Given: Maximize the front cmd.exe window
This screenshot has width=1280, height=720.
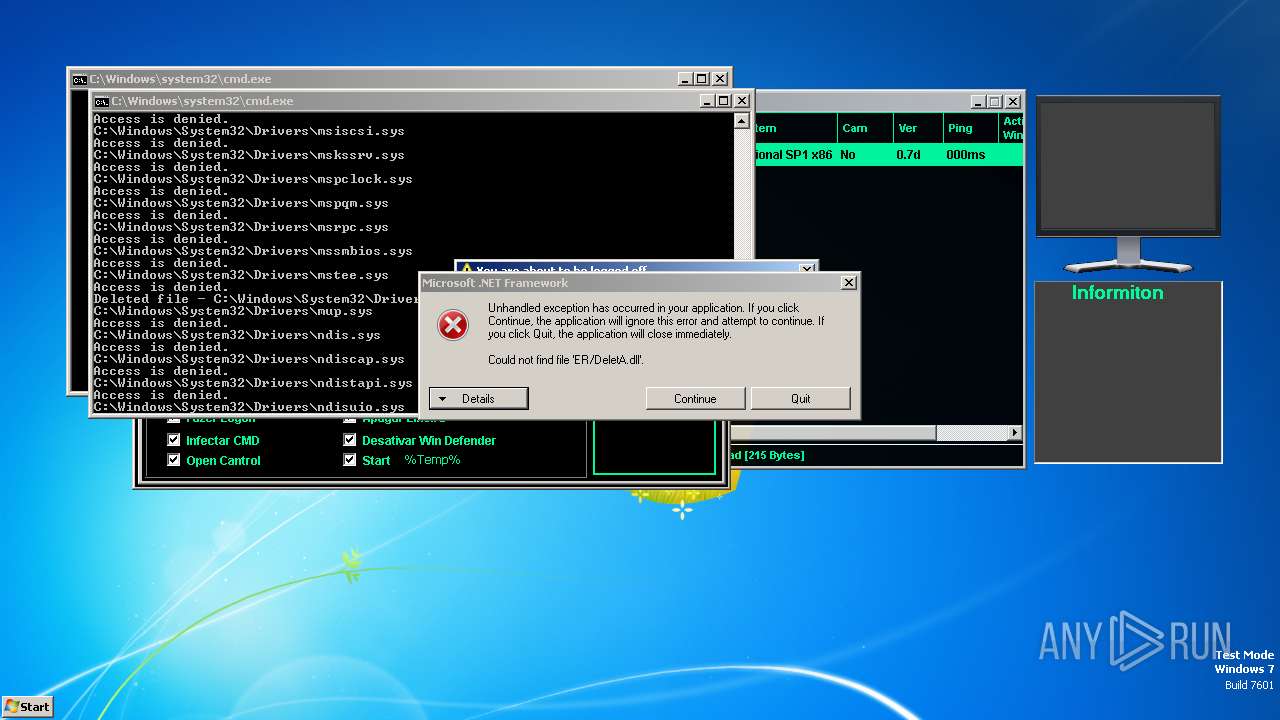Looking at the screenshot, I should click(x=724, y=101).
